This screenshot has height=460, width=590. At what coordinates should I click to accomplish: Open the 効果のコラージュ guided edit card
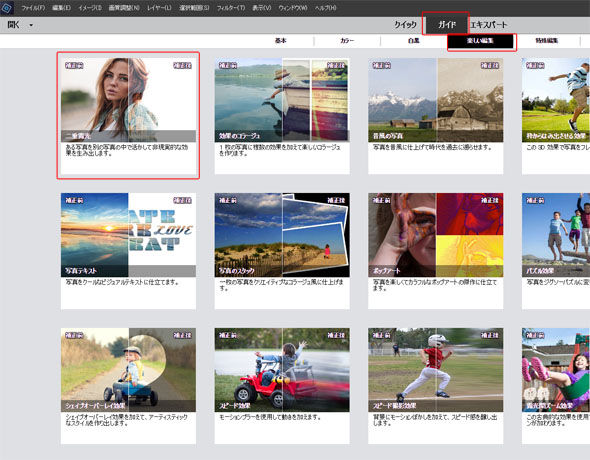(x=282, y=116)
